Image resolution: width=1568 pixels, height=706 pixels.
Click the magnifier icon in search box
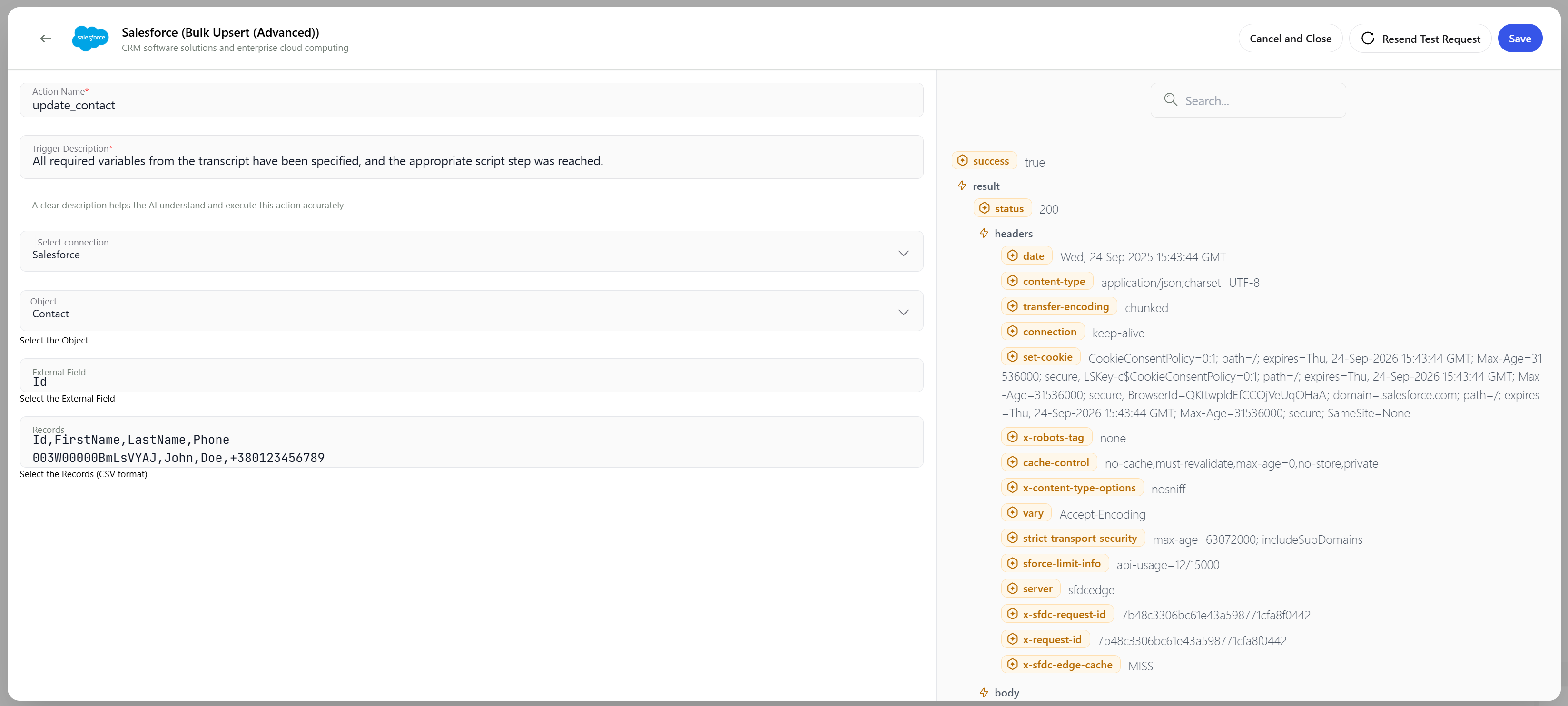point(1170,100)
